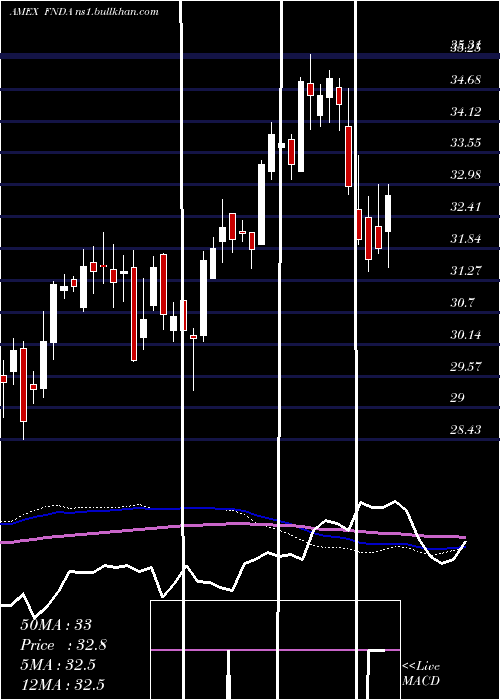Click the 34.12 price axis label

pyautogui.click(x=466, y=111)
